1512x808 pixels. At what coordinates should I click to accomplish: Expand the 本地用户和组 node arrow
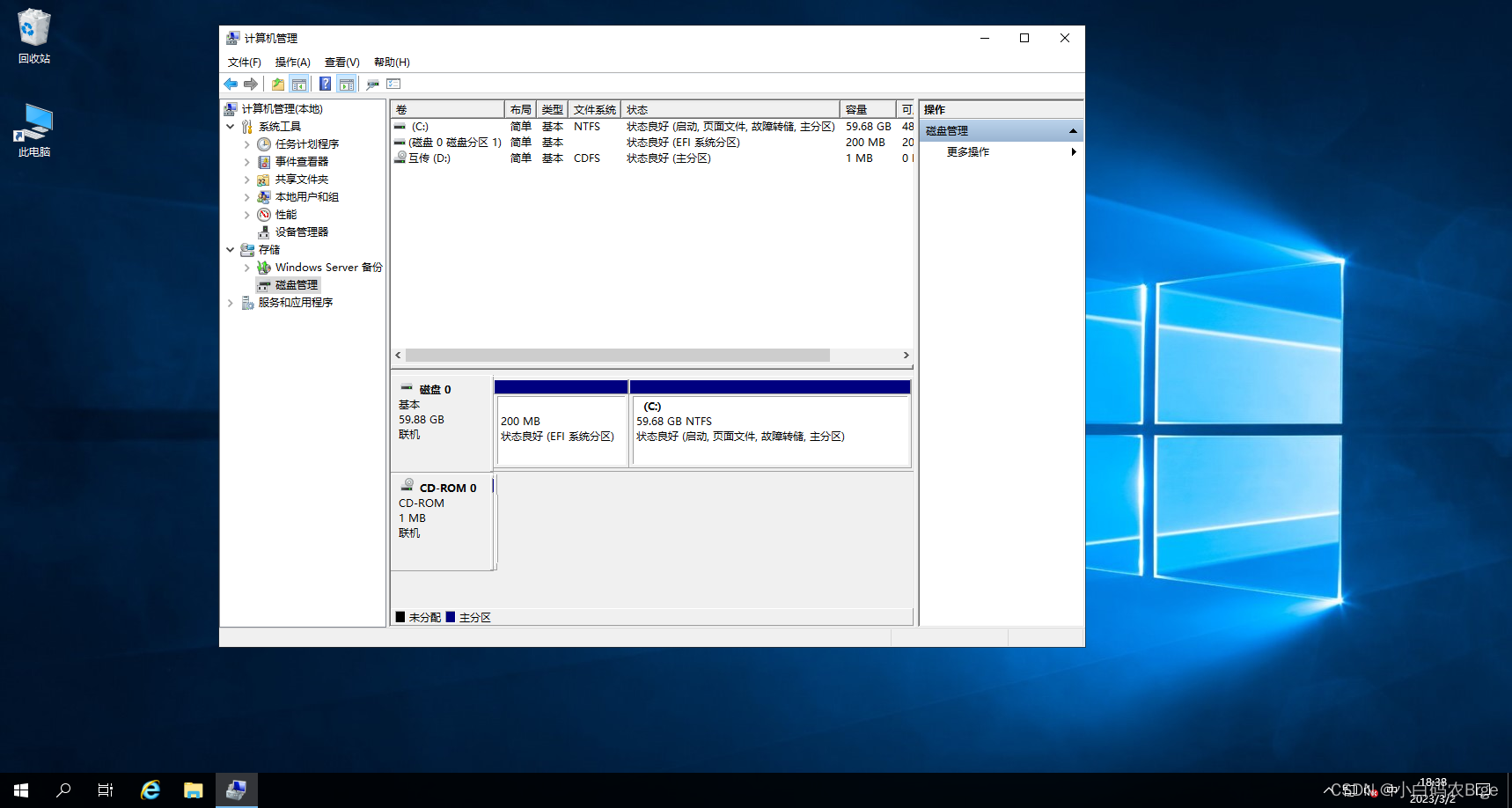[247, 197]
